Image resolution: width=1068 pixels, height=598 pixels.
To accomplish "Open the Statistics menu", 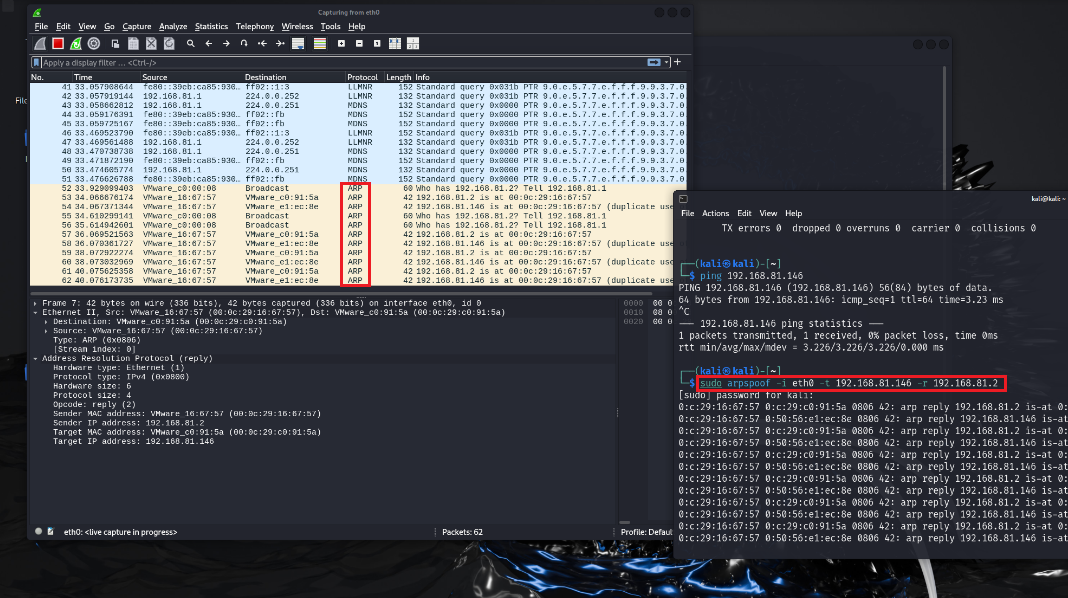I will tap(211, 26).
